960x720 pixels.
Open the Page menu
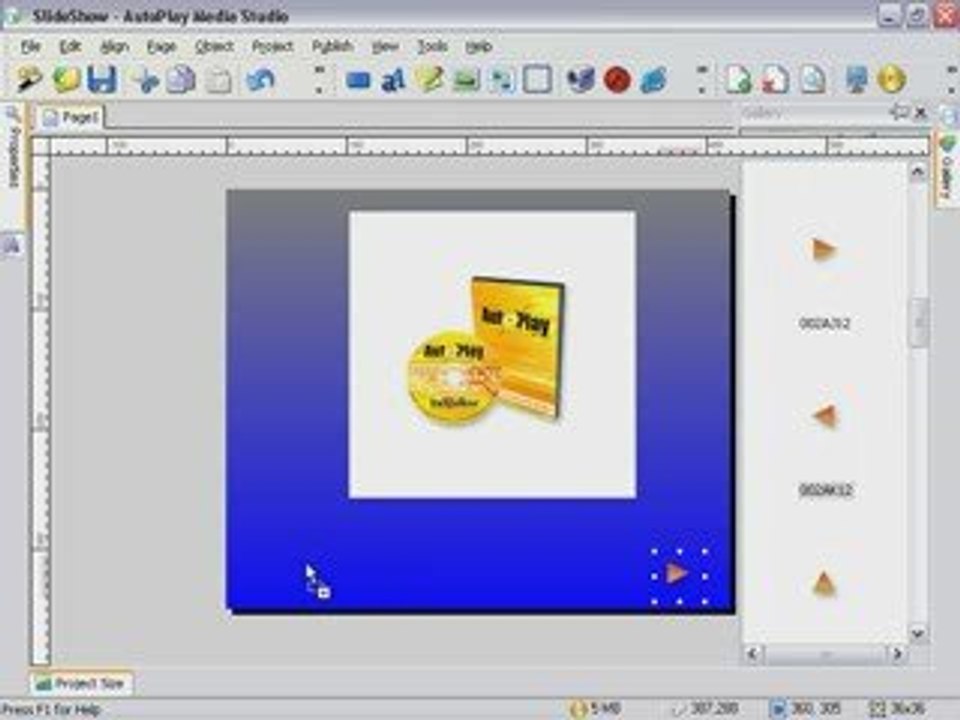point(161,47)
